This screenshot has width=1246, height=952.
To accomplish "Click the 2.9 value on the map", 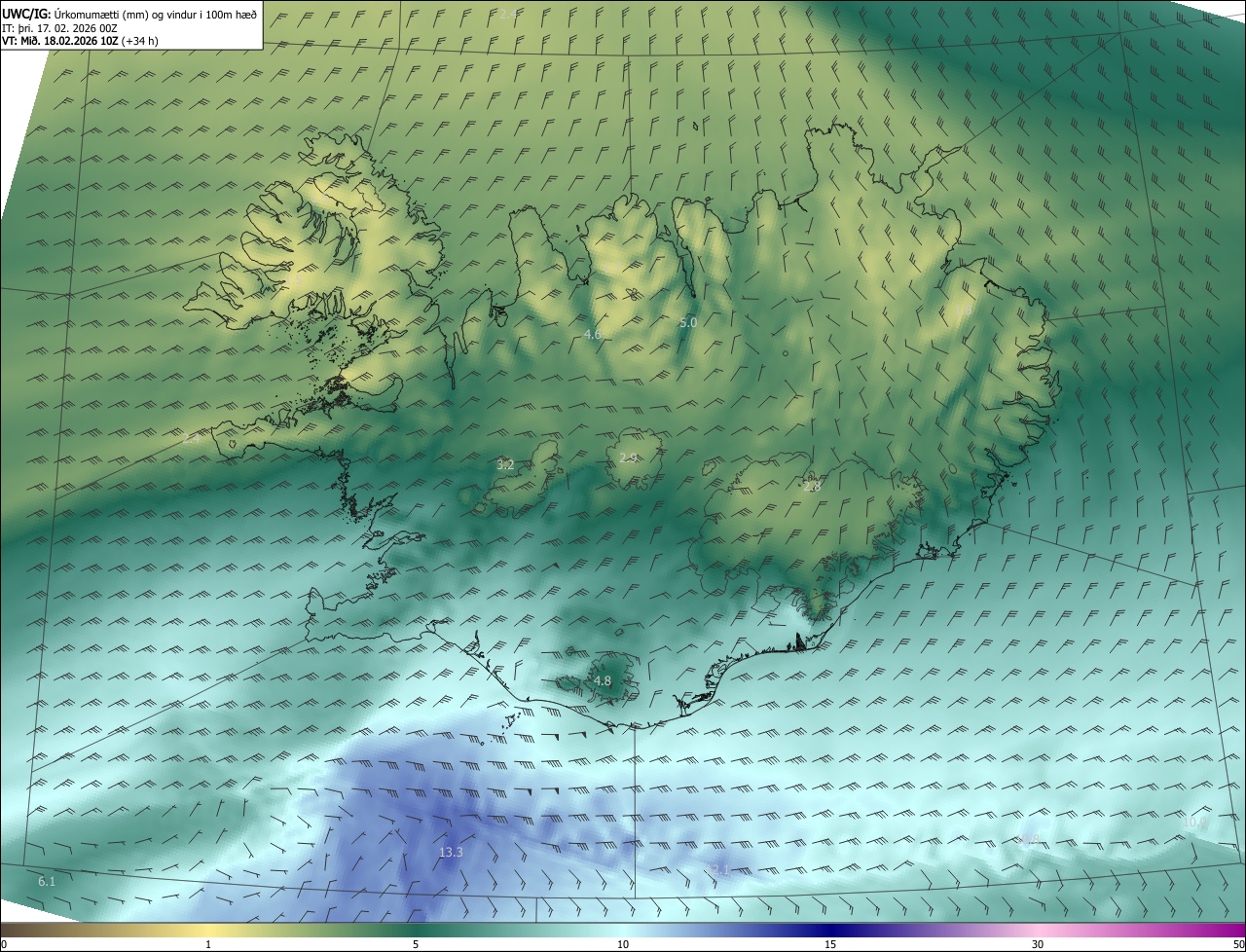I will (x=629, y=458).
